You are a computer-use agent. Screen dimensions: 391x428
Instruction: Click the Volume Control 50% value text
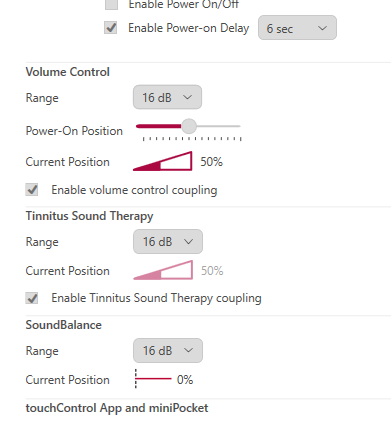(211, 162)
